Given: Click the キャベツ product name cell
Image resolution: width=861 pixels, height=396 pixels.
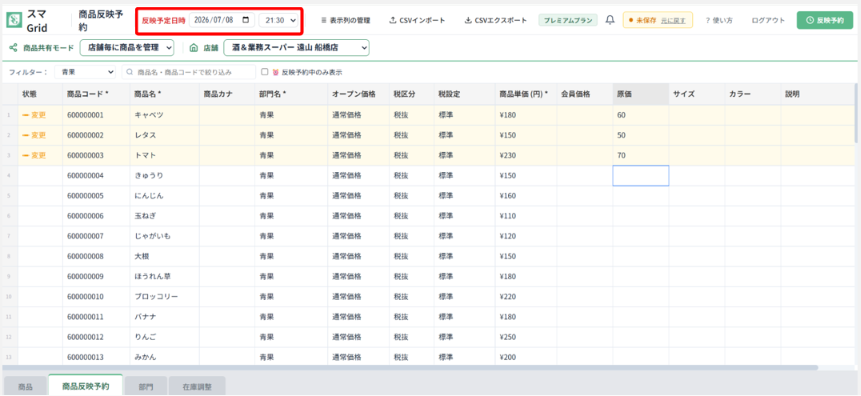Looking at the screenshot, I should click(164, 115).
